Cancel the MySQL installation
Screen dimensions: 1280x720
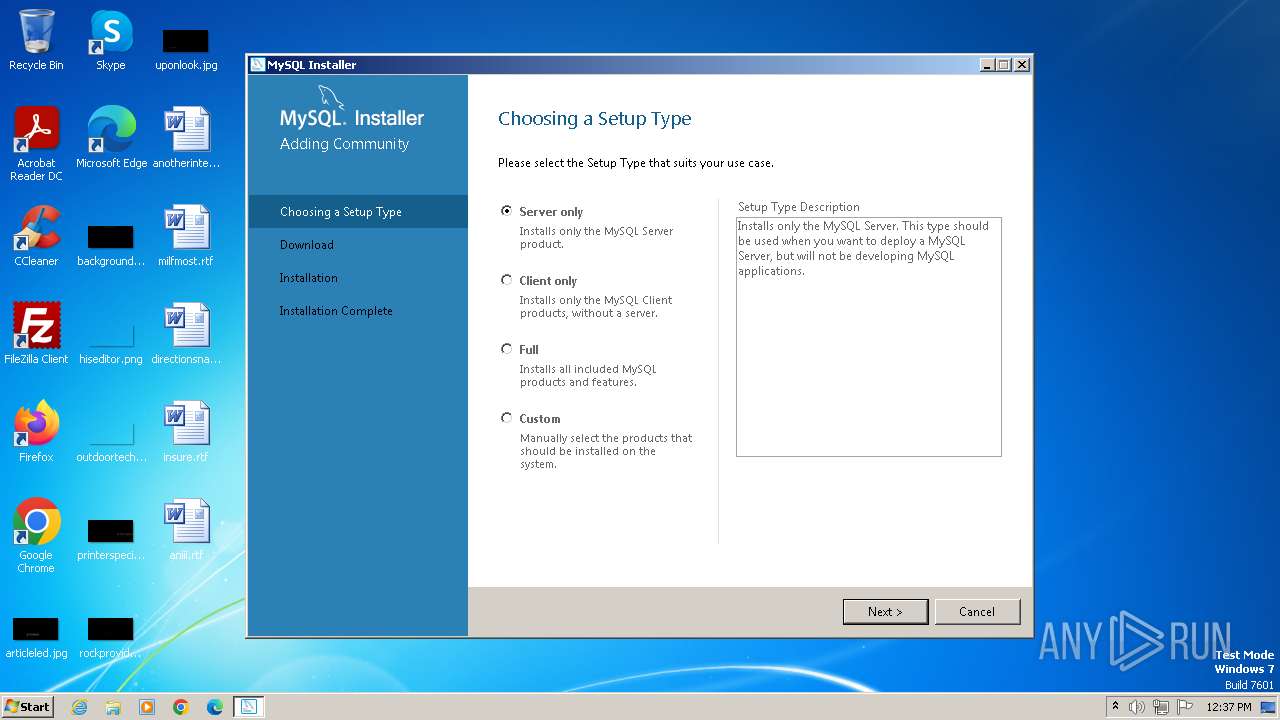[977, 612]
